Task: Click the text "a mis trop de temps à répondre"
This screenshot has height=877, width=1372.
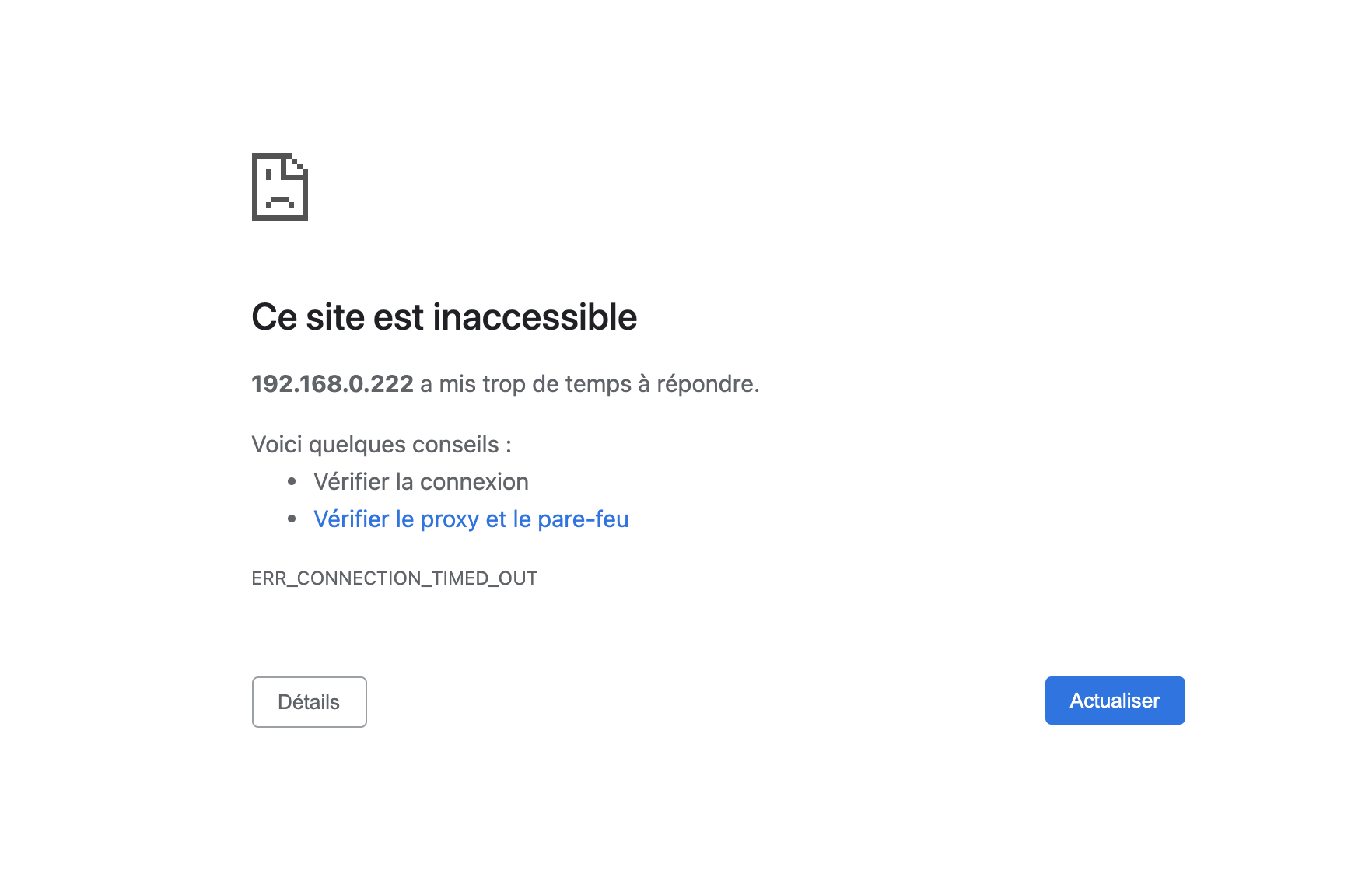Action: [589, 384]
